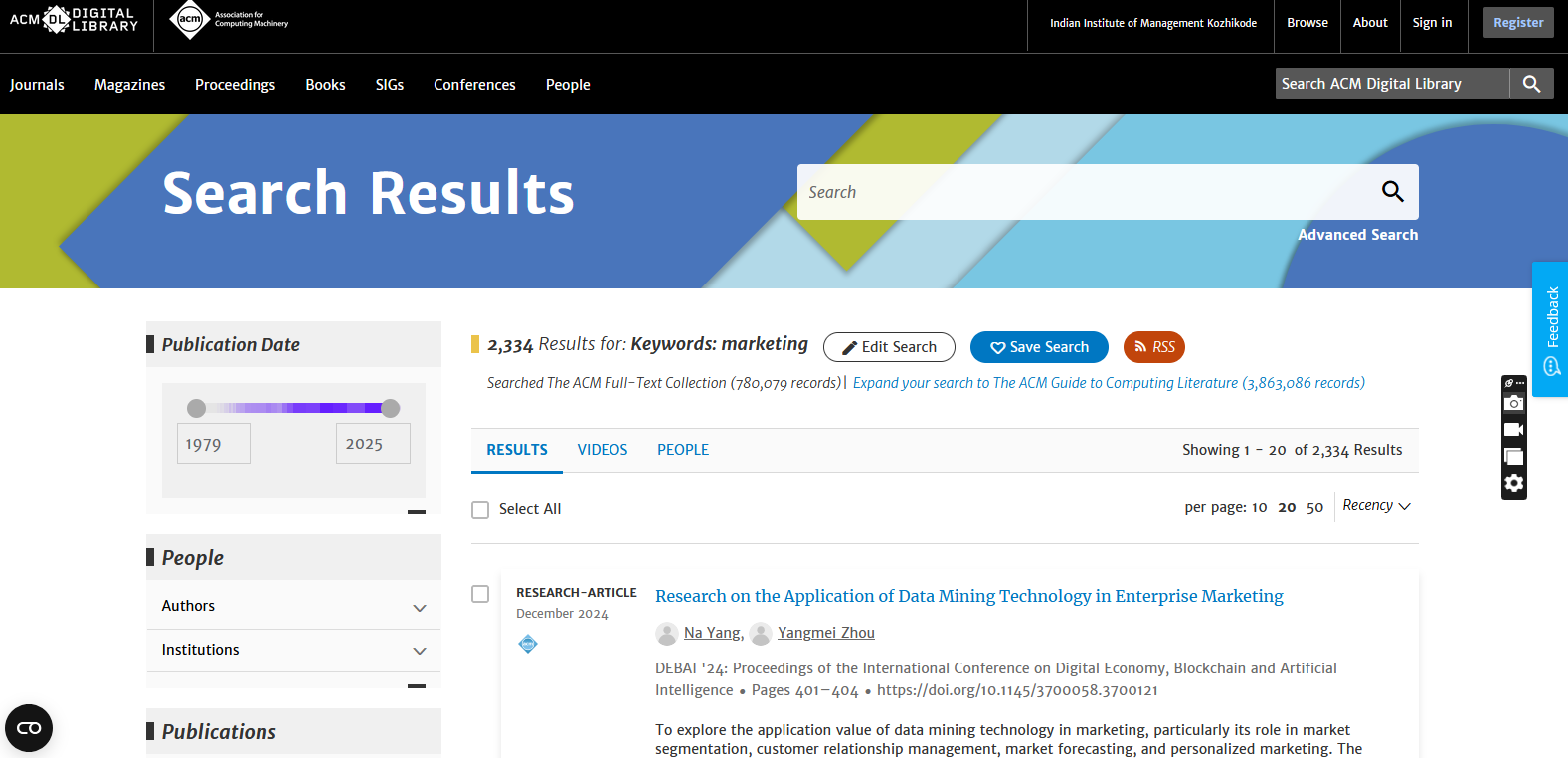Click the Save Search button
1568x758 pixels.
(1039, 347)
